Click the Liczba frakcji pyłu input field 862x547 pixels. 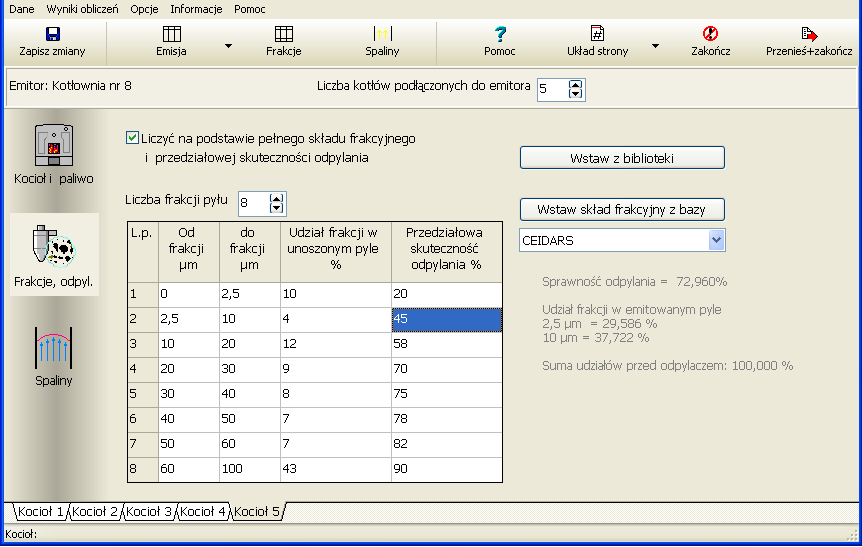pos(253,203)
